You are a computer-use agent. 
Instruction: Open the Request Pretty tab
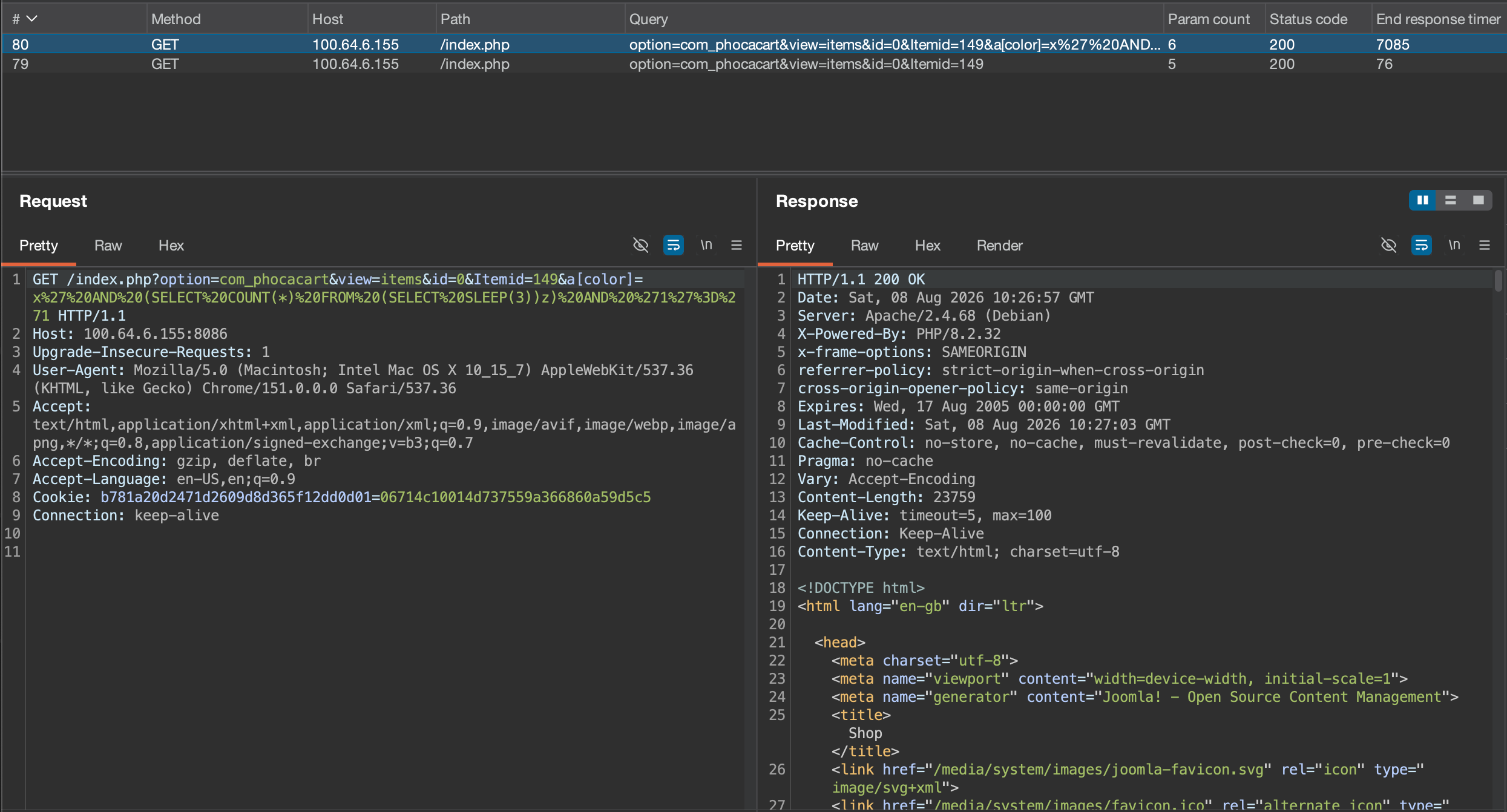[x=39, y=245]
